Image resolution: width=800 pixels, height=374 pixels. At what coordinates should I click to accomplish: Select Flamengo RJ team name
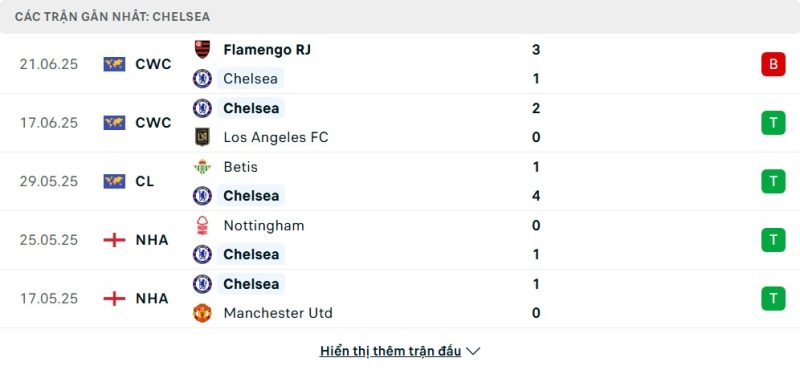click(x=267, y=49)
